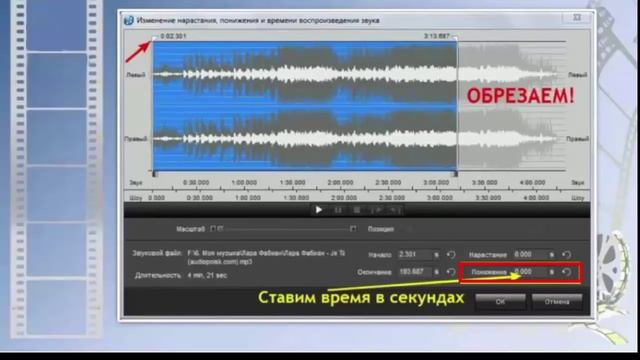The image size is (640, 360).
Task: Stop the audio preview
Action: point(357,210)
